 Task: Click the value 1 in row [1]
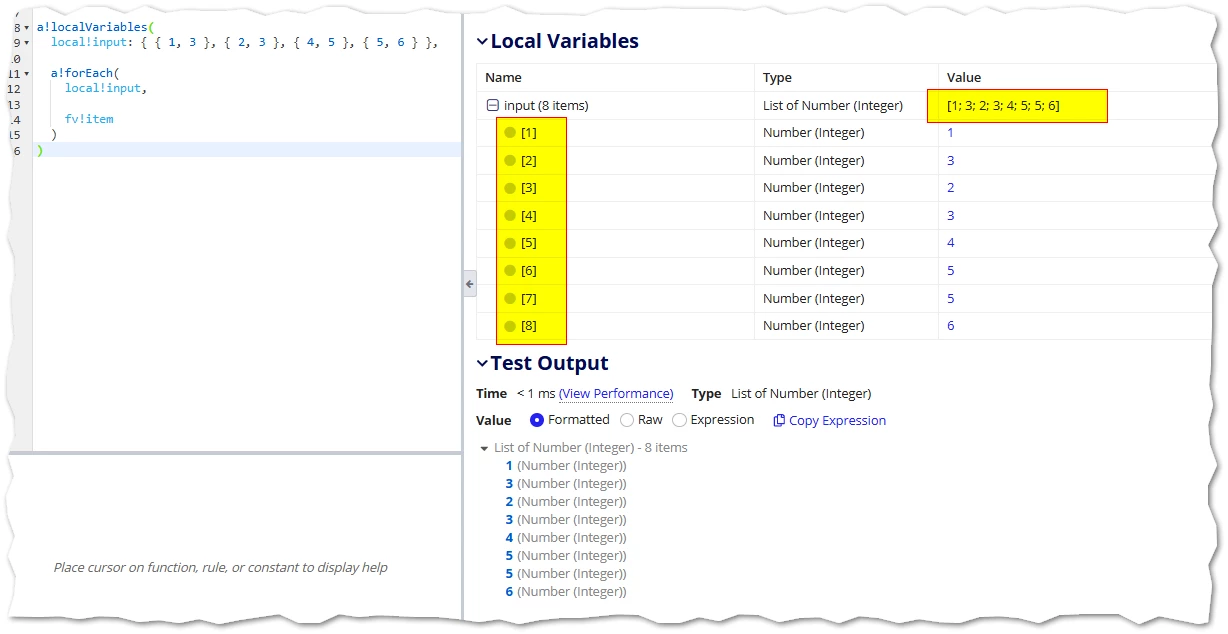[x=950, y=133]
